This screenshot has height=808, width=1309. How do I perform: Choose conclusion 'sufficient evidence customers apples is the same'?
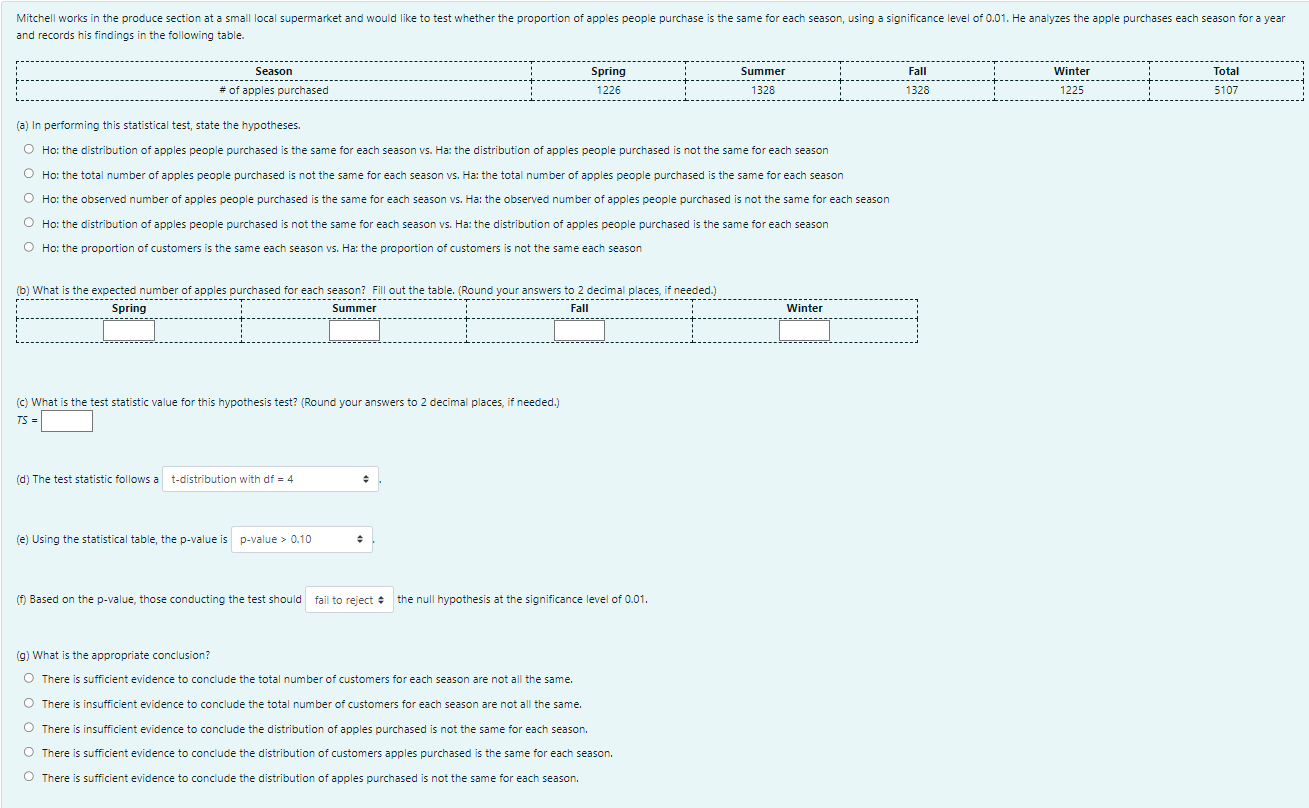tap(30, 753)
